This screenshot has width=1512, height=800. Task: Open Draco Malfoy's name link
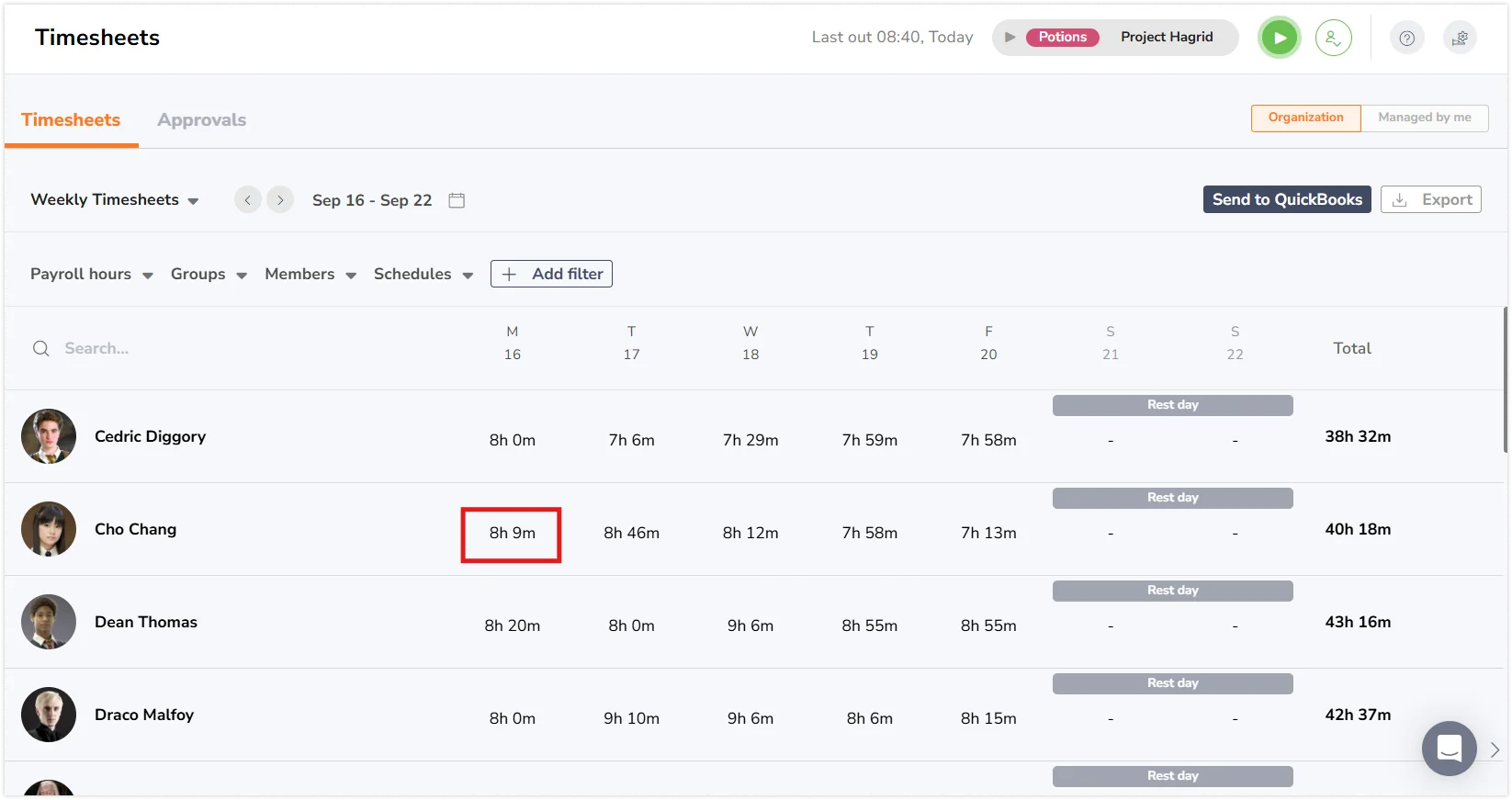[144, 715]
